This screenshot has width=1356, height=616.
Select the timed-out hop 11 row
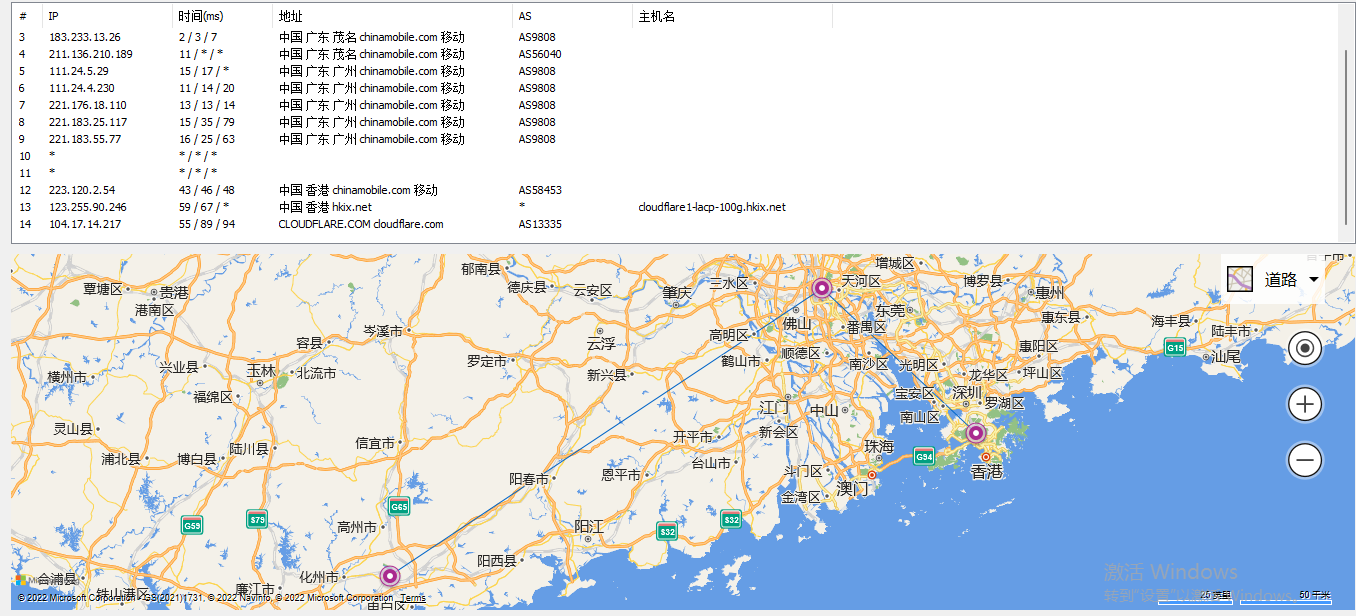pyautogui.click(x=675, y=173)
